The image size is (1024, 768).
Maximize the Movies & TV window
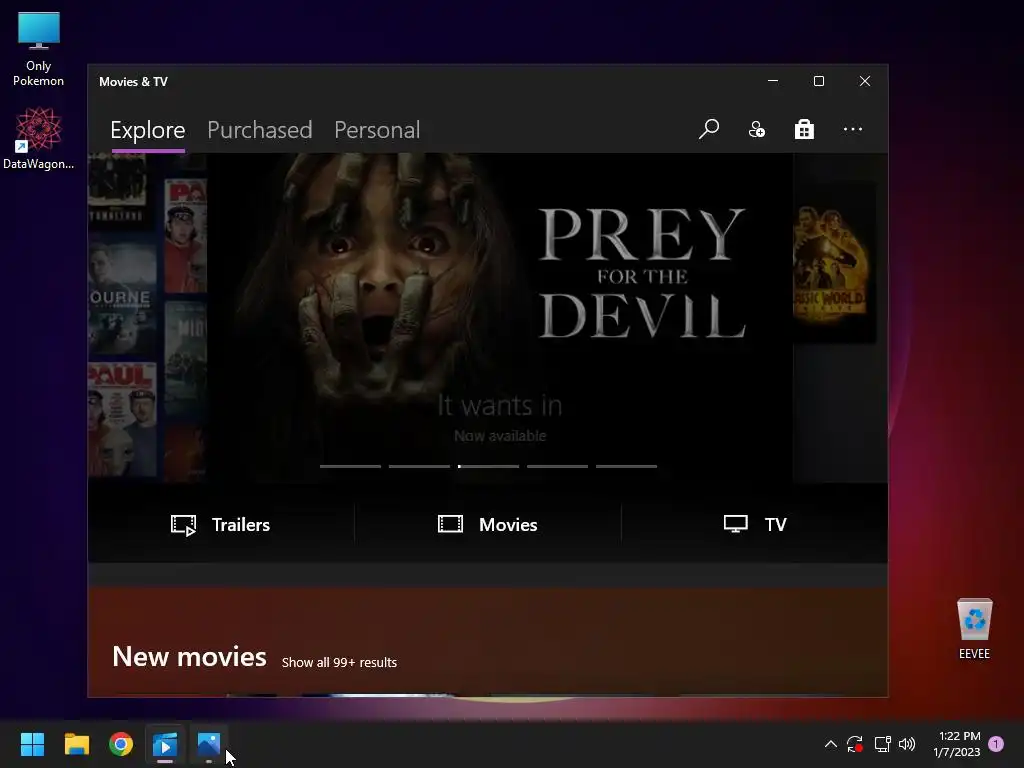pyautogui.click(x=819, y=81)
